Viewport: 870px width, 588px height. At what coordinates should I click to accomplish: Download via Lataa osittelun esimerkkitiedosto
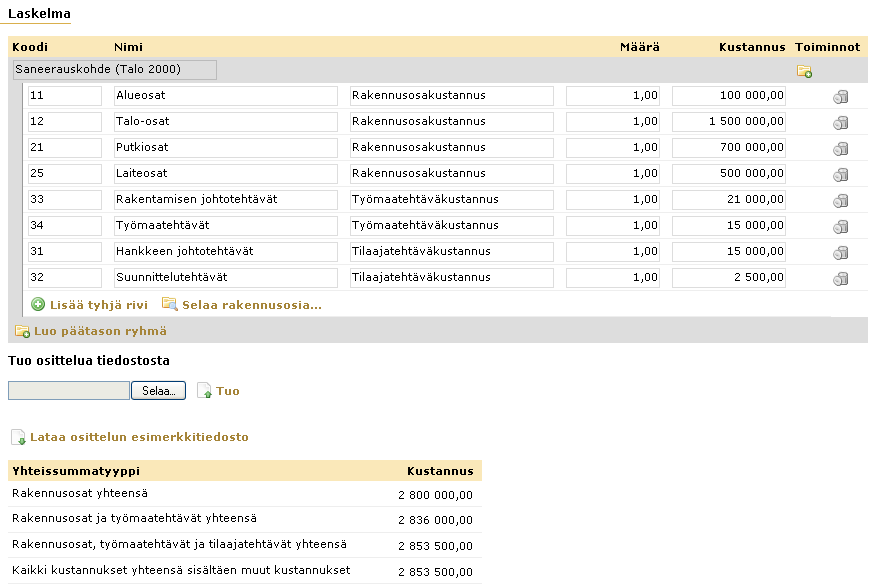(x=139, y=437)
